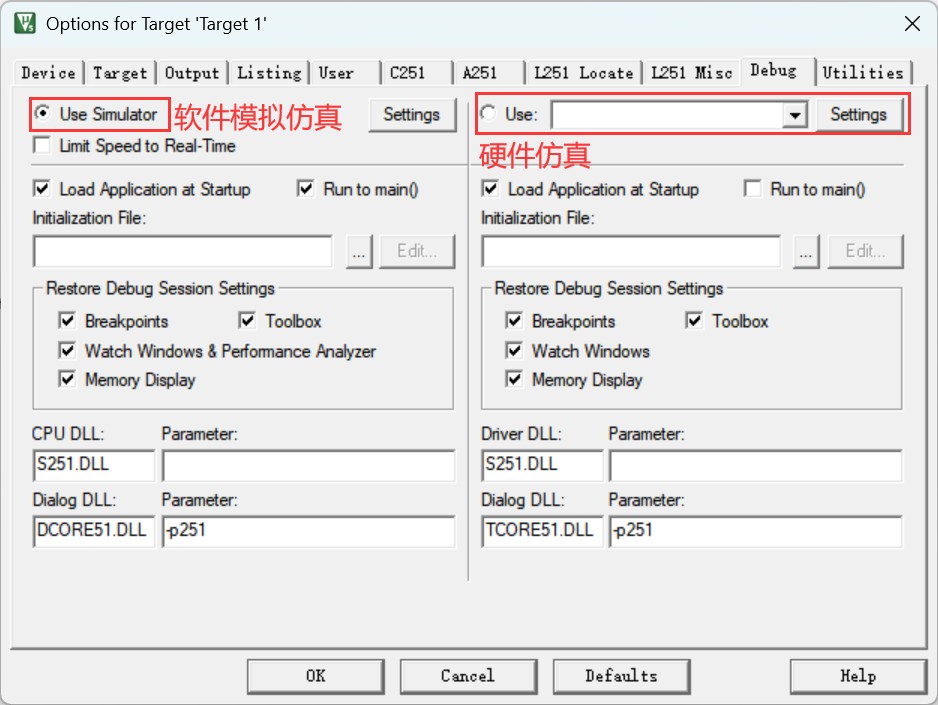This screenshot has width=938, height=705.
Task: Enable Limit Speed to Real-Time checkbox
Action: coord(42,145)
